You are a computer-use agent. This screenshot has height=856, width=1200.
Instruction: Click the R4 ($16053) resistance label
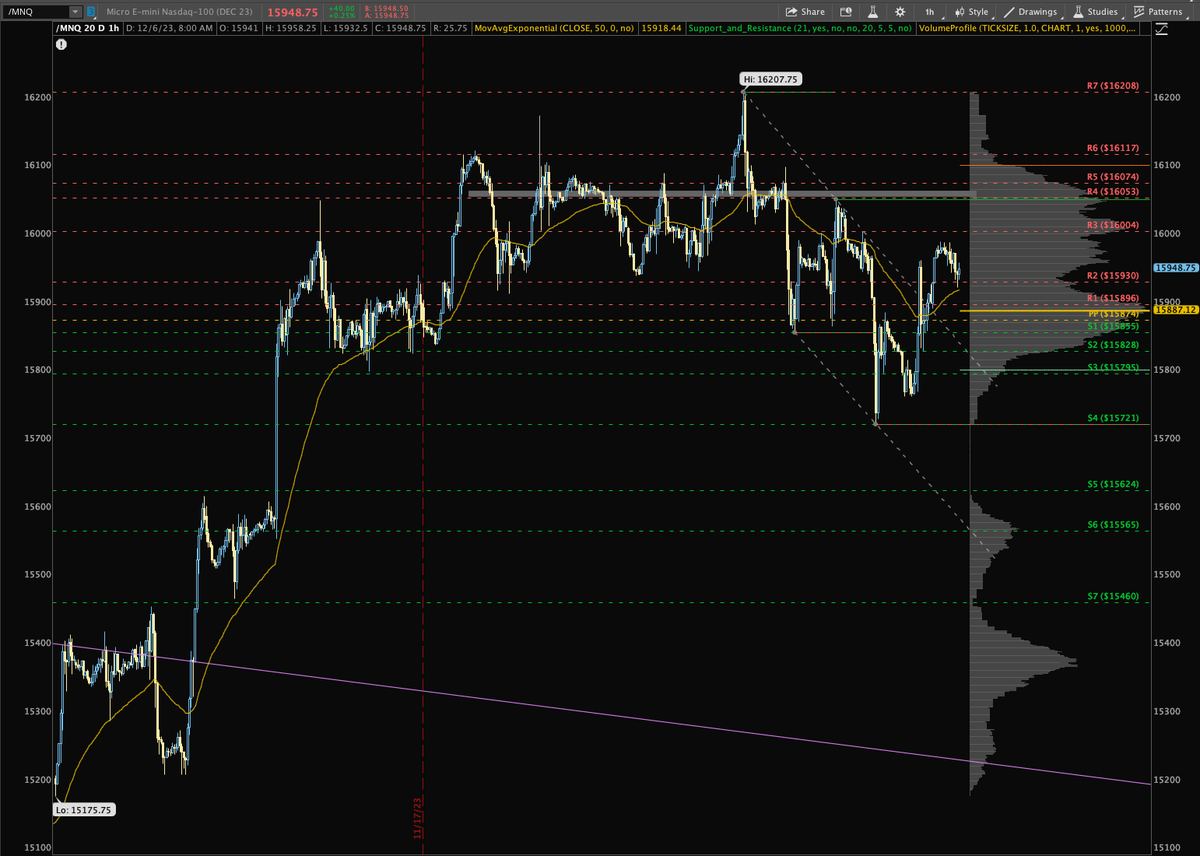tap(1112, 191)
